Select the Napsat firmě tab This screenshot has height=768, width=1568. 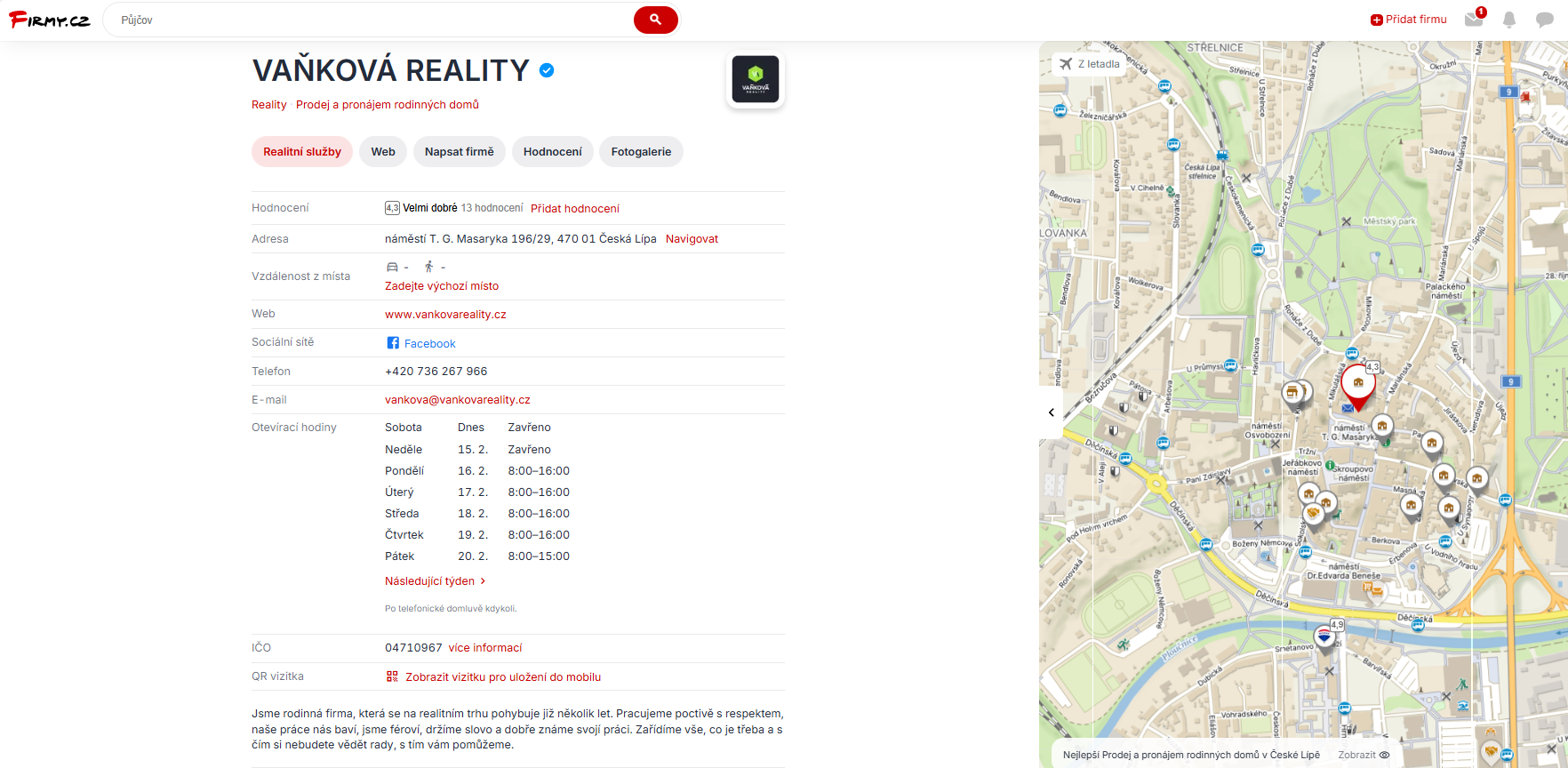[x=460, y=152]
